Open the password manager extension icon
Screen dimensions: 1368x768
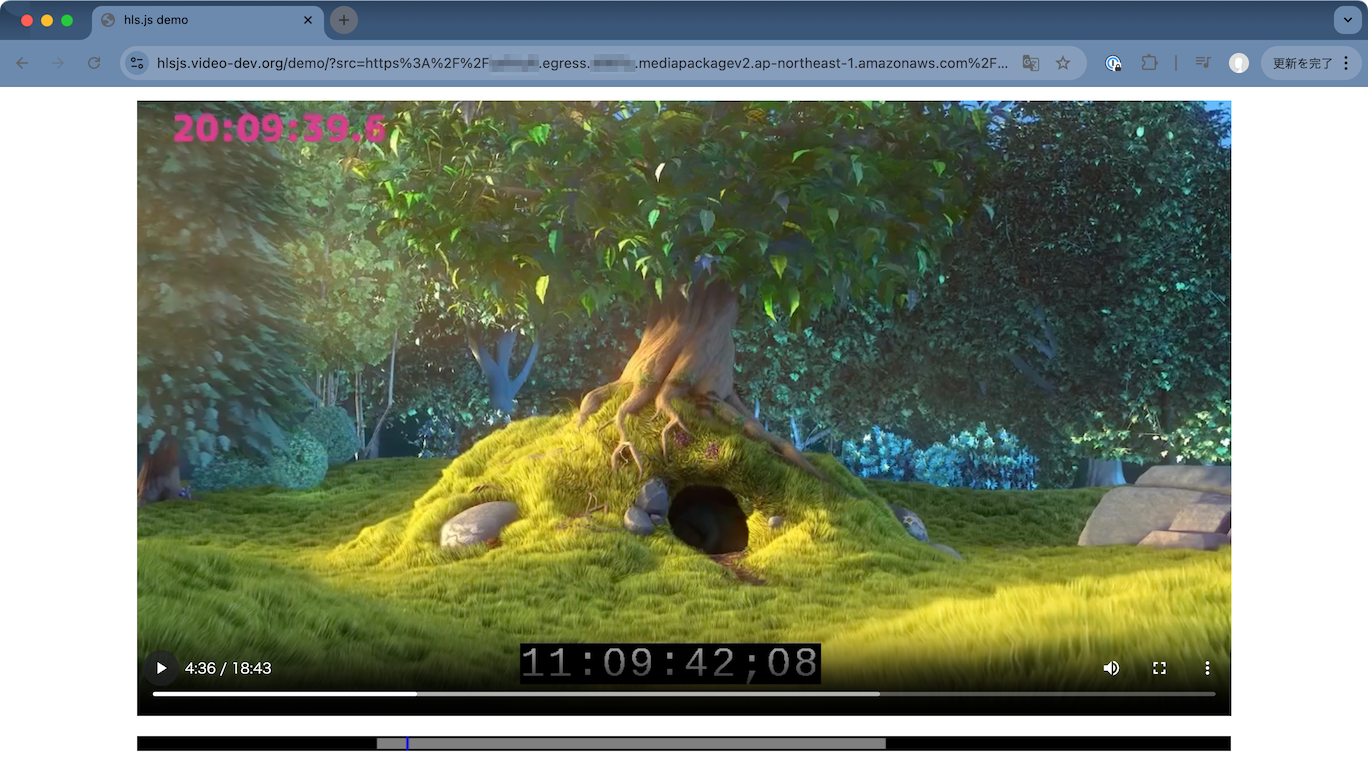[1113, 63]
